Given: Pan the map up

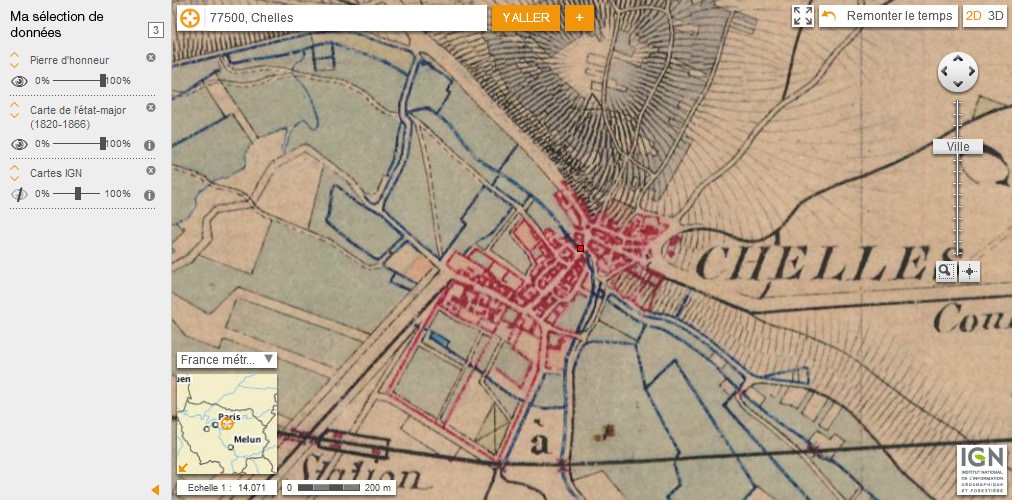Looking at the screenshot, I should tap(958, 59).
